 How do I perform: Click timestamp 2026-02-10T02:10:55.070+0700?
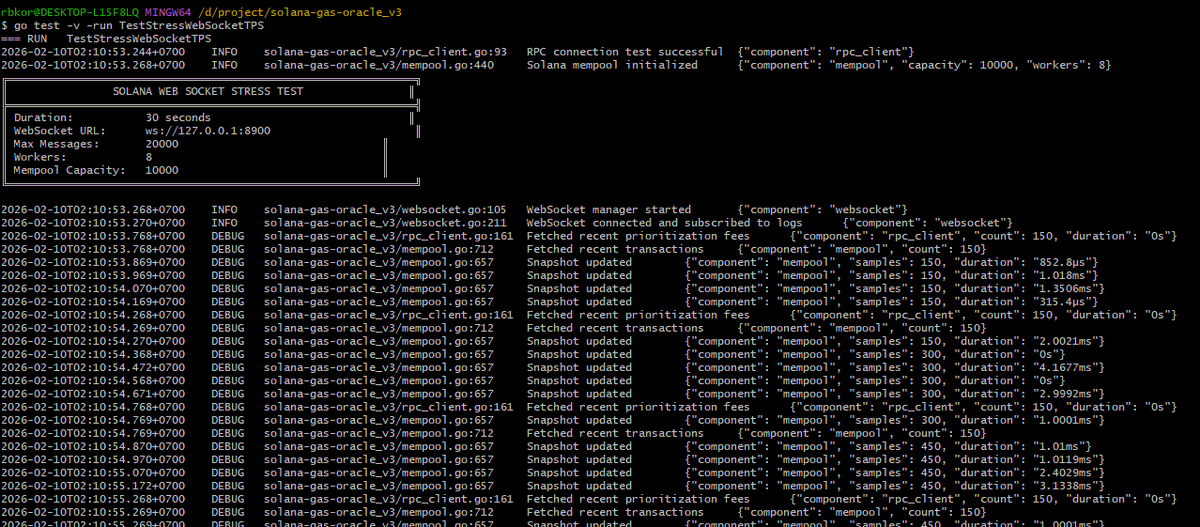(x=93, y=472)
